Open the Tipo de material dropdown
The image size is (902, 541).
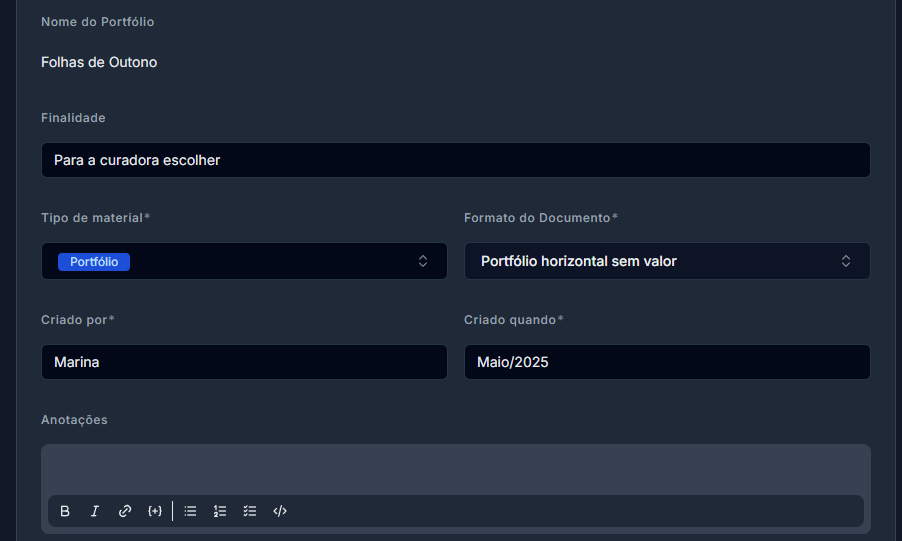click(244, 261)
